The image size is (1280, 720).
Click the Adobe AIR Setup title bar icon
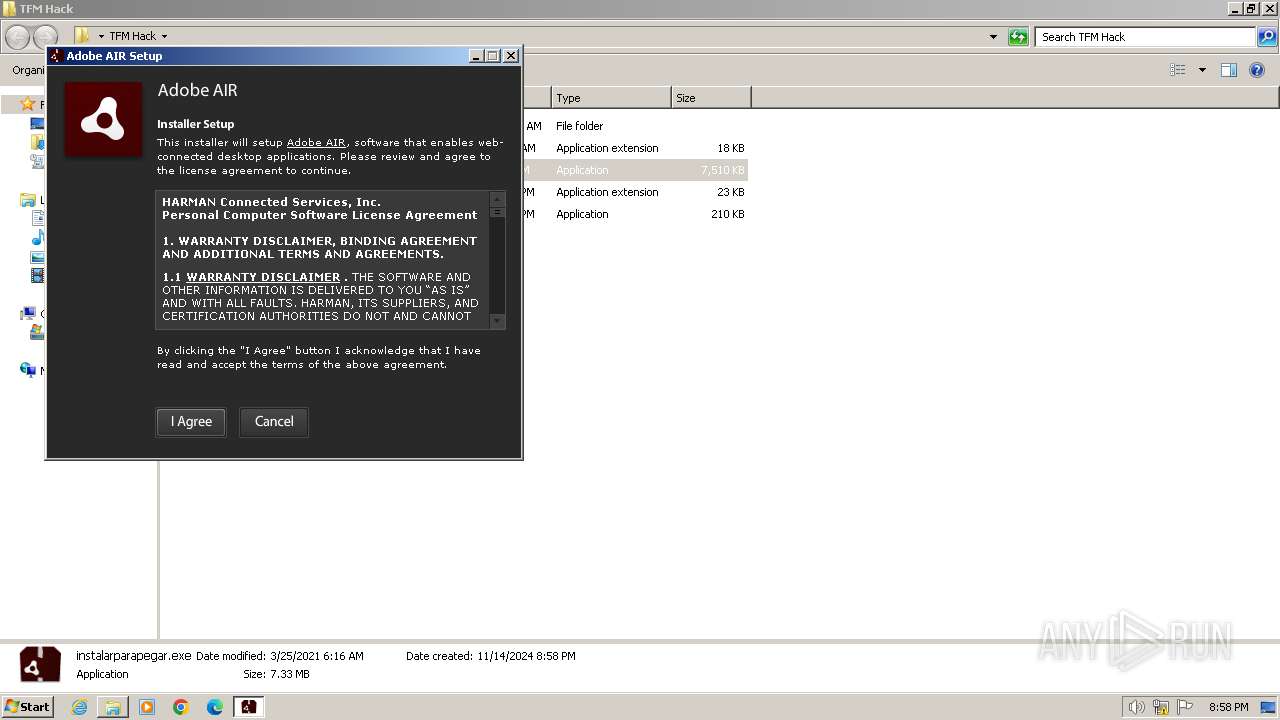(56, 56)
